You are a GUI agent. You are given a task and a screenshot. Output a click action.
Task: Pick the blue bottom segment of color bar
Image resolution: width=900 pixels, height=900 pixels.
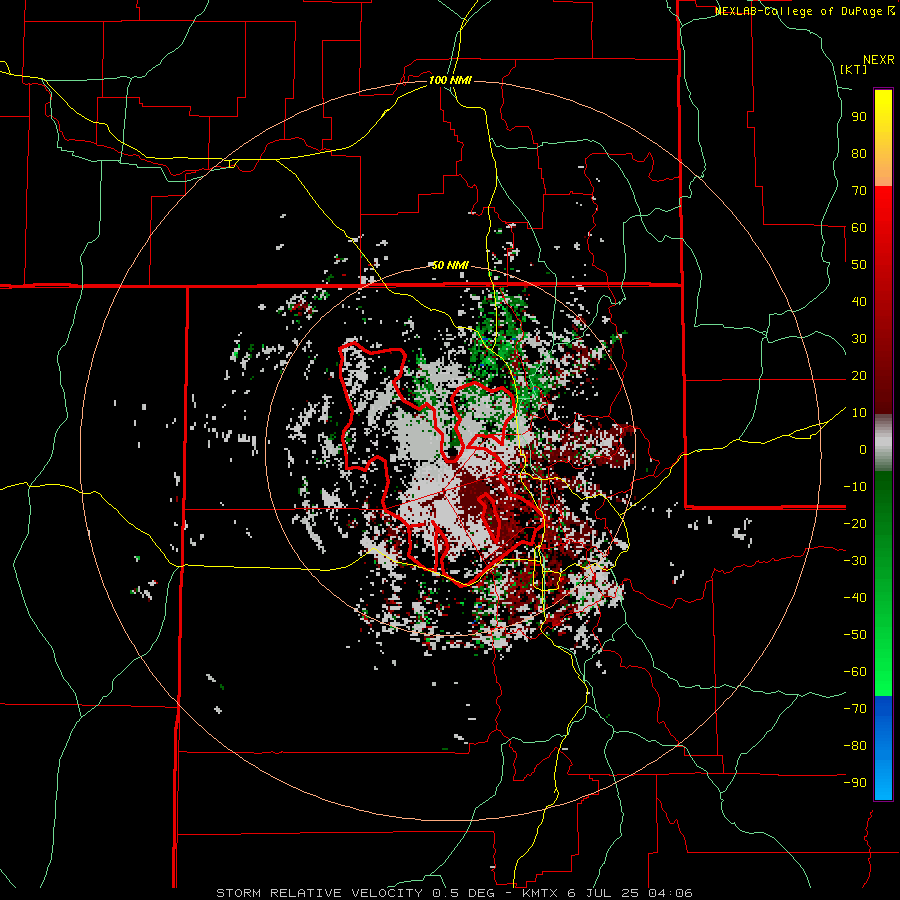click(x=883, y=747)
